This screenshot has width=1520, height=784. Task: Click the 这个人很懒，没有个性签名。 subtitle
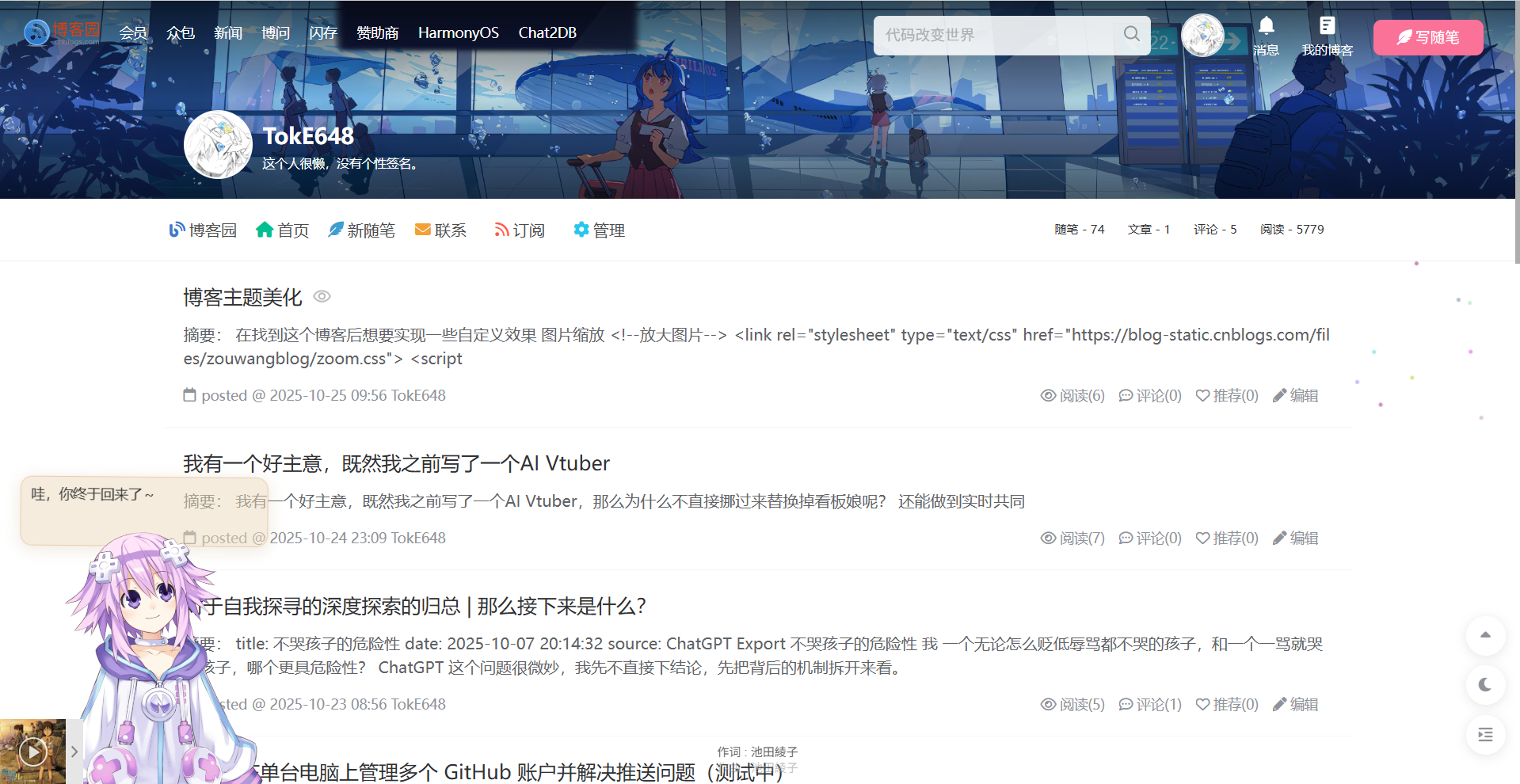coord(340,164)
